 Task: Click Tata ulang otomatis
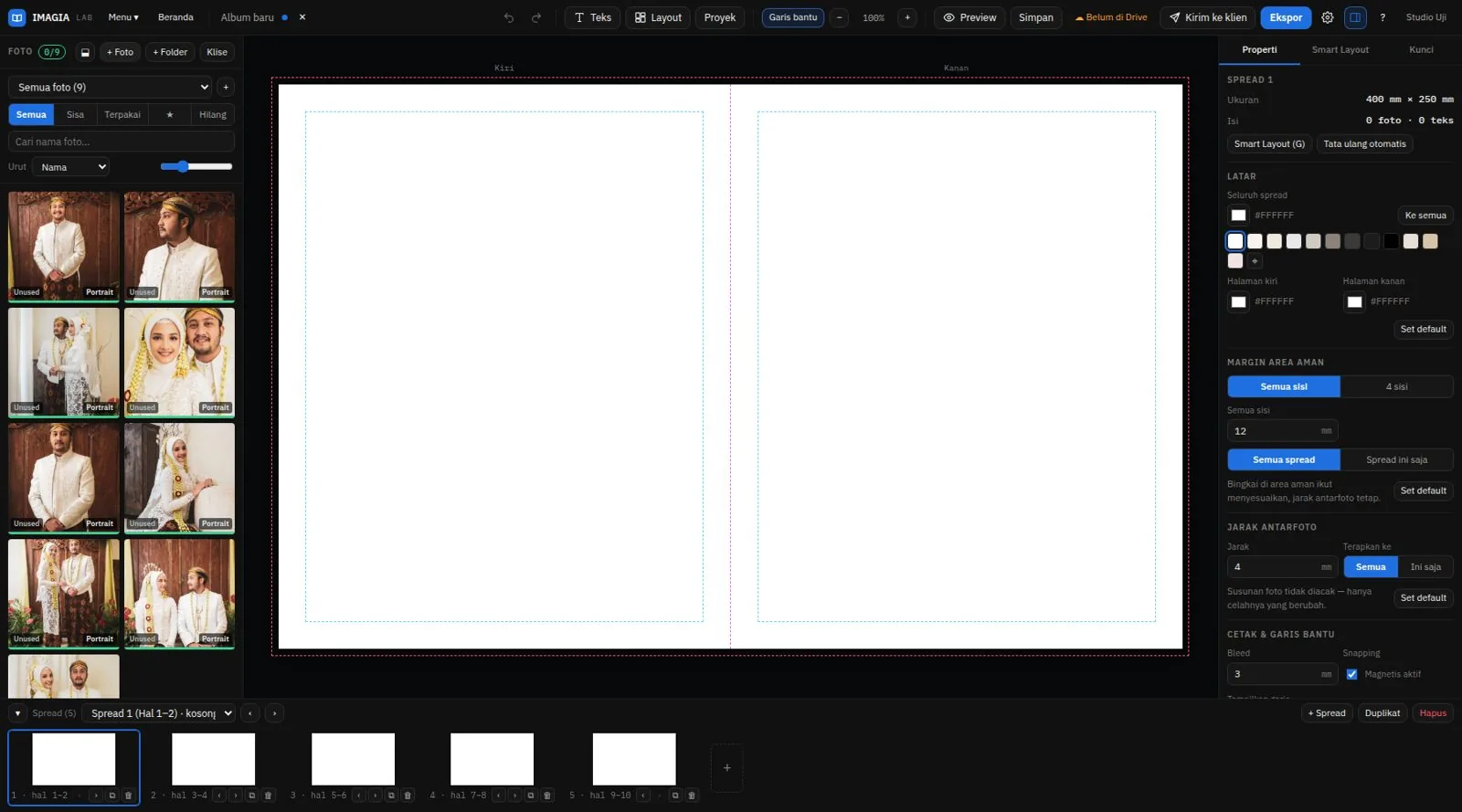coord(1364,144)
